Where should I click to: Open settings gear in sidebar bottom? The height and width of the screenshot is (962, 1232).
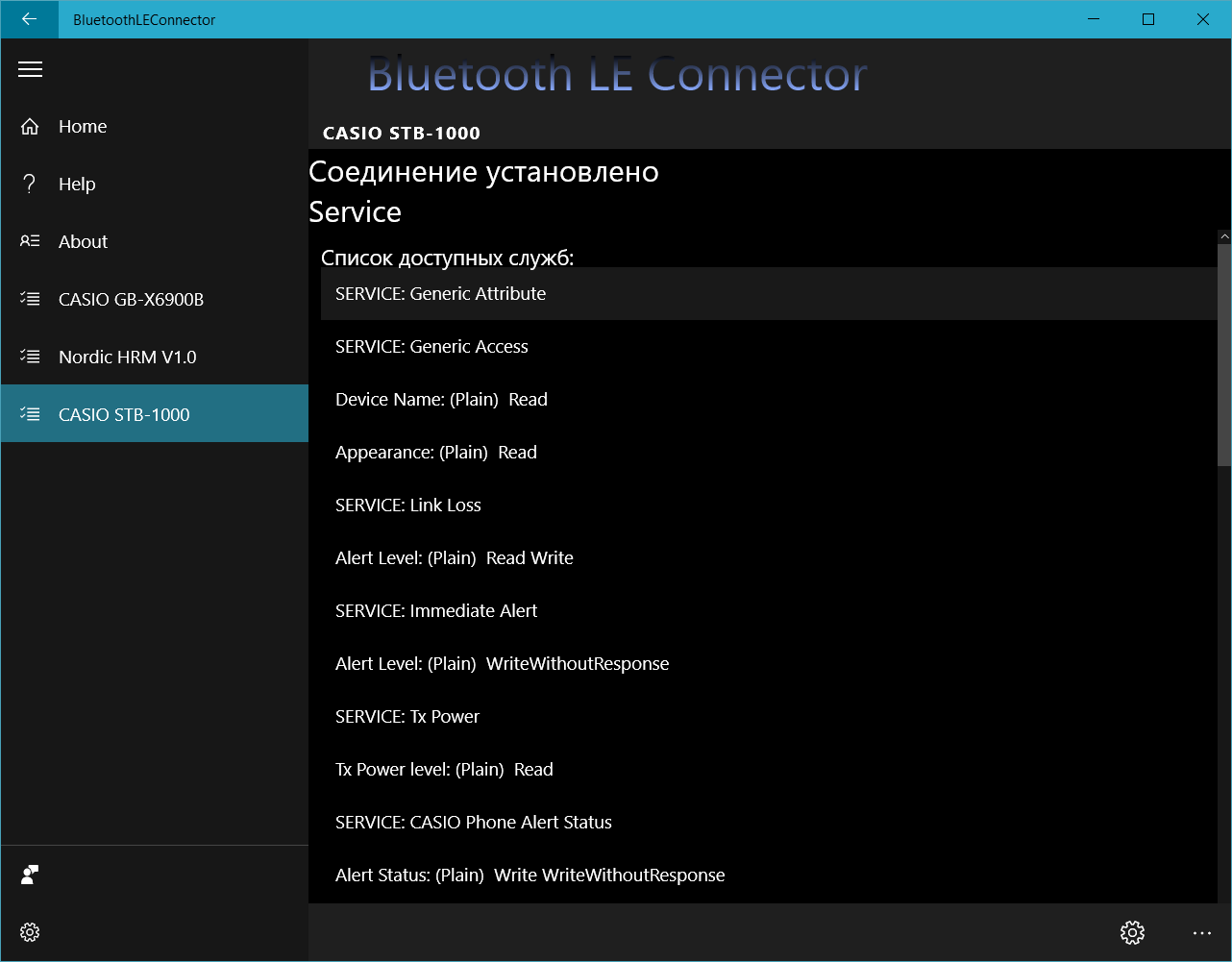30,932
